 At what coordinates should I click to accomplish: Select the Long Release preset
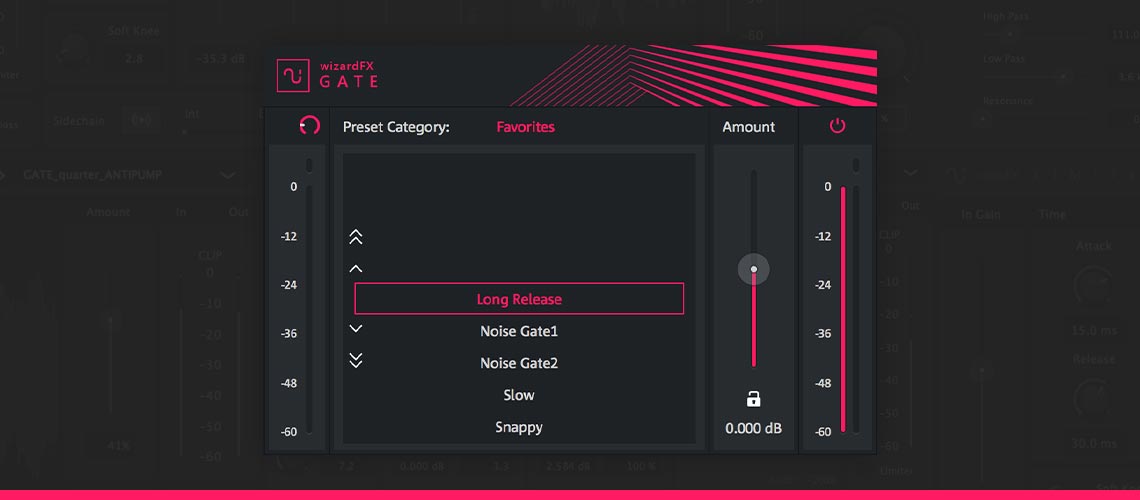coord(519,299)
